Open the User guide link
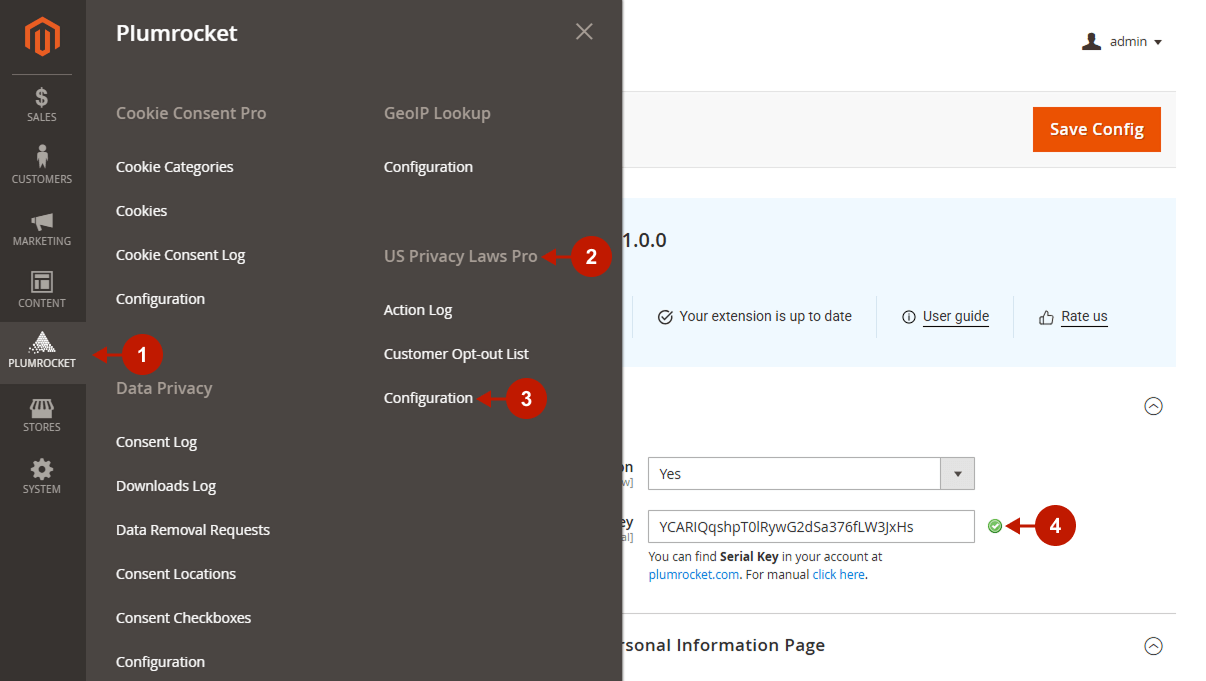This screenshot has width=1206, height=681. click(956, 316)
